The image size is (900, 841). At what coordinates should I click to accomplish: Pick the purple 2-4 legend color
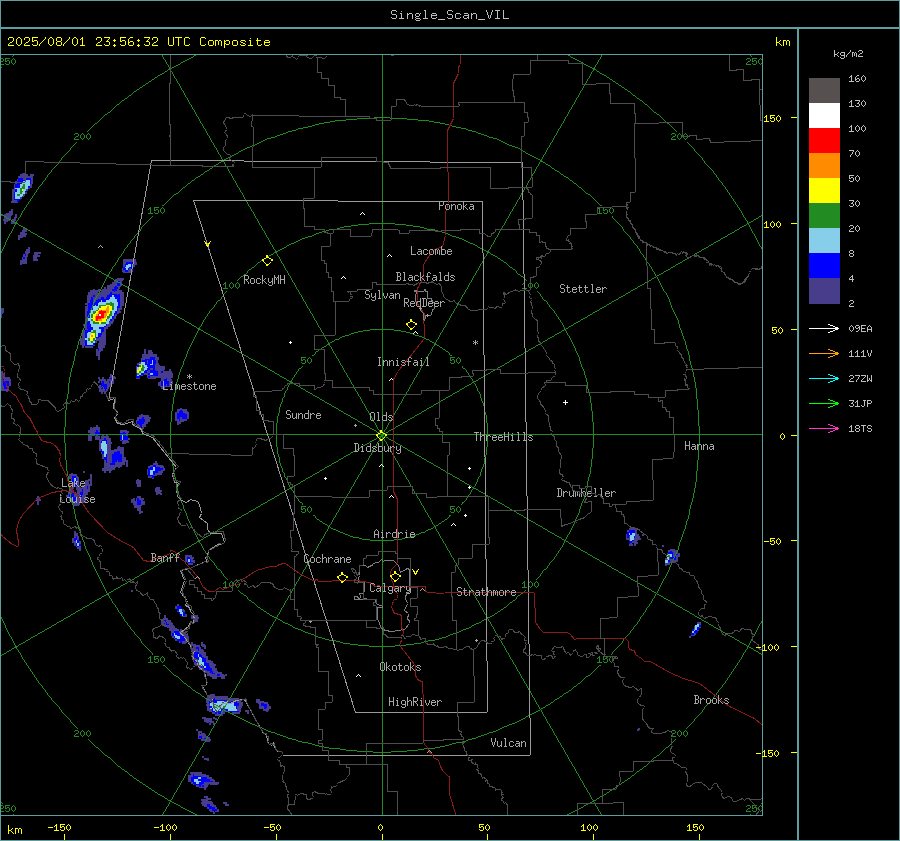click(x=824, y=290)
